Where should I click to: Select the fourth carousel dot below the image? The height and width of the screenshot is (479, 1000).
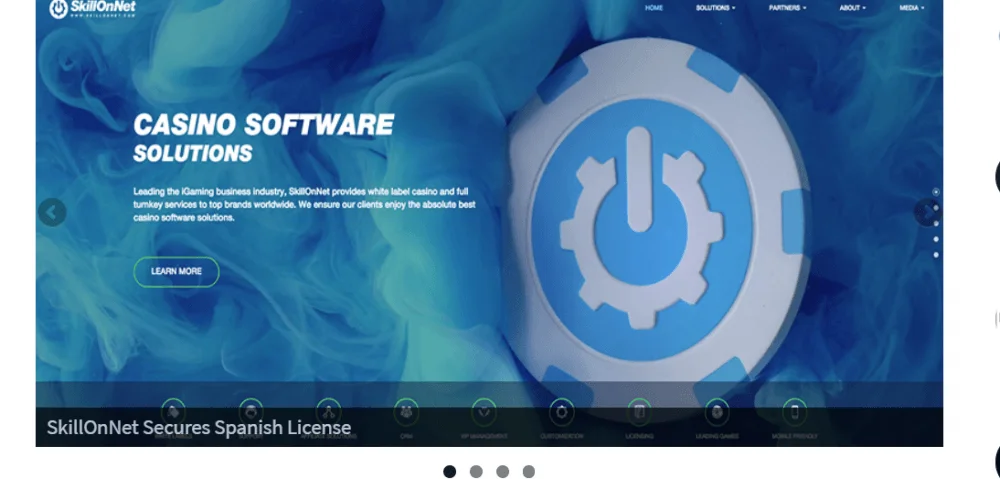point(529,471)
